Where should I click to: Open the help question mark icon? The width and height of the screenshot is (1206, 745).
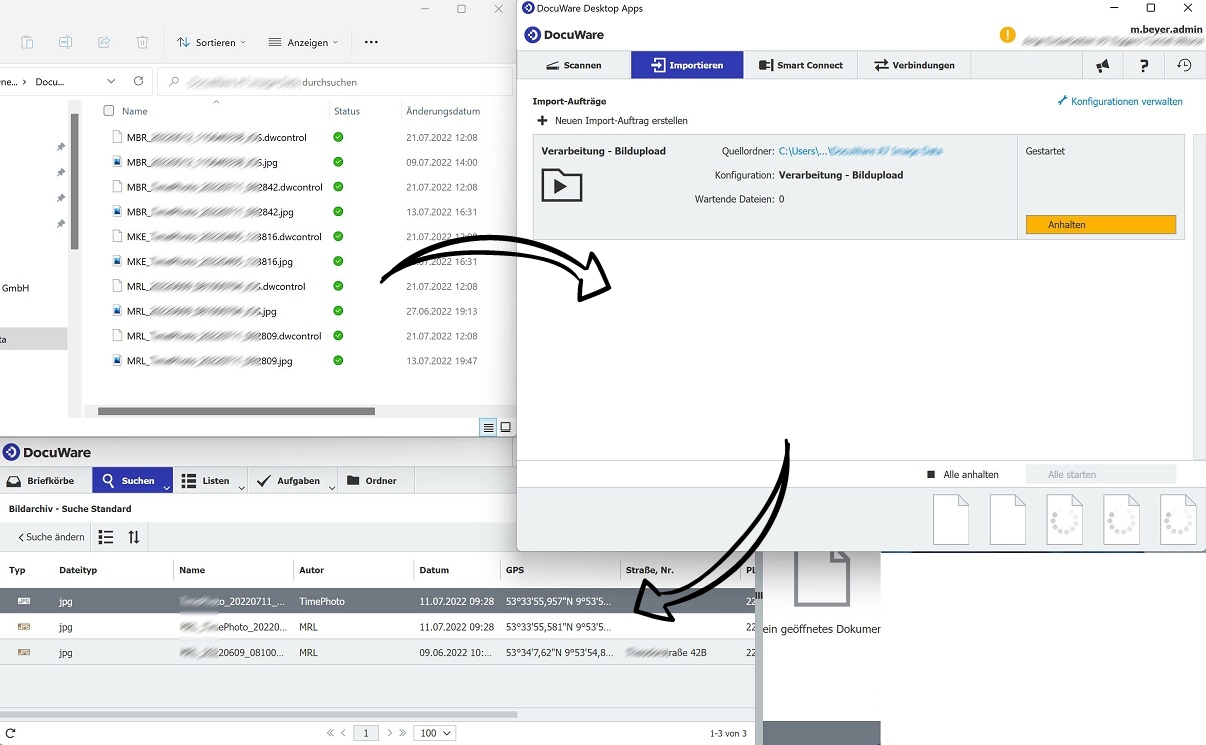coord(1143,65)
